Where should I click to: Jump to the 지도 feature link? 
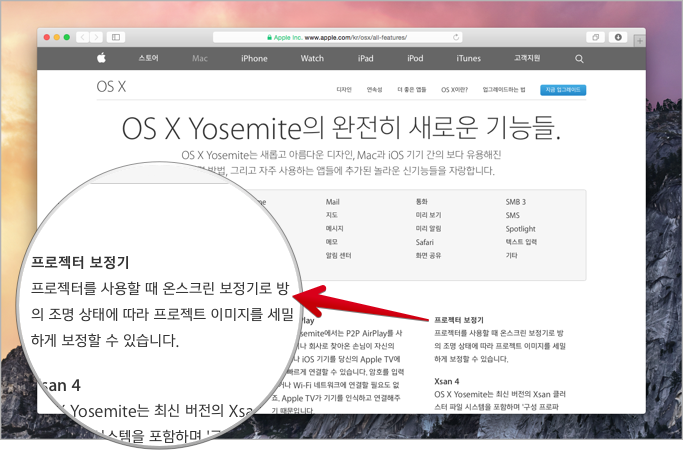pos(331,215)
